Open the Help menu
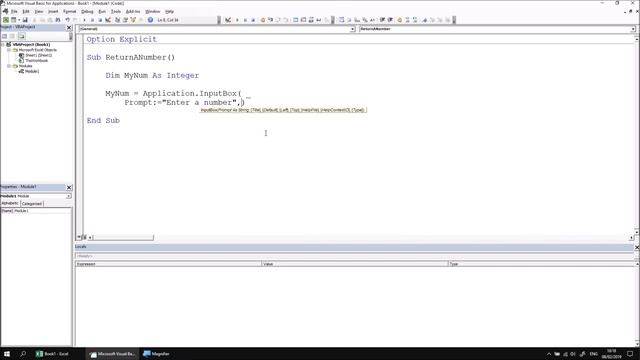This screenshot has width=640, height=360. tap(169, 11)
